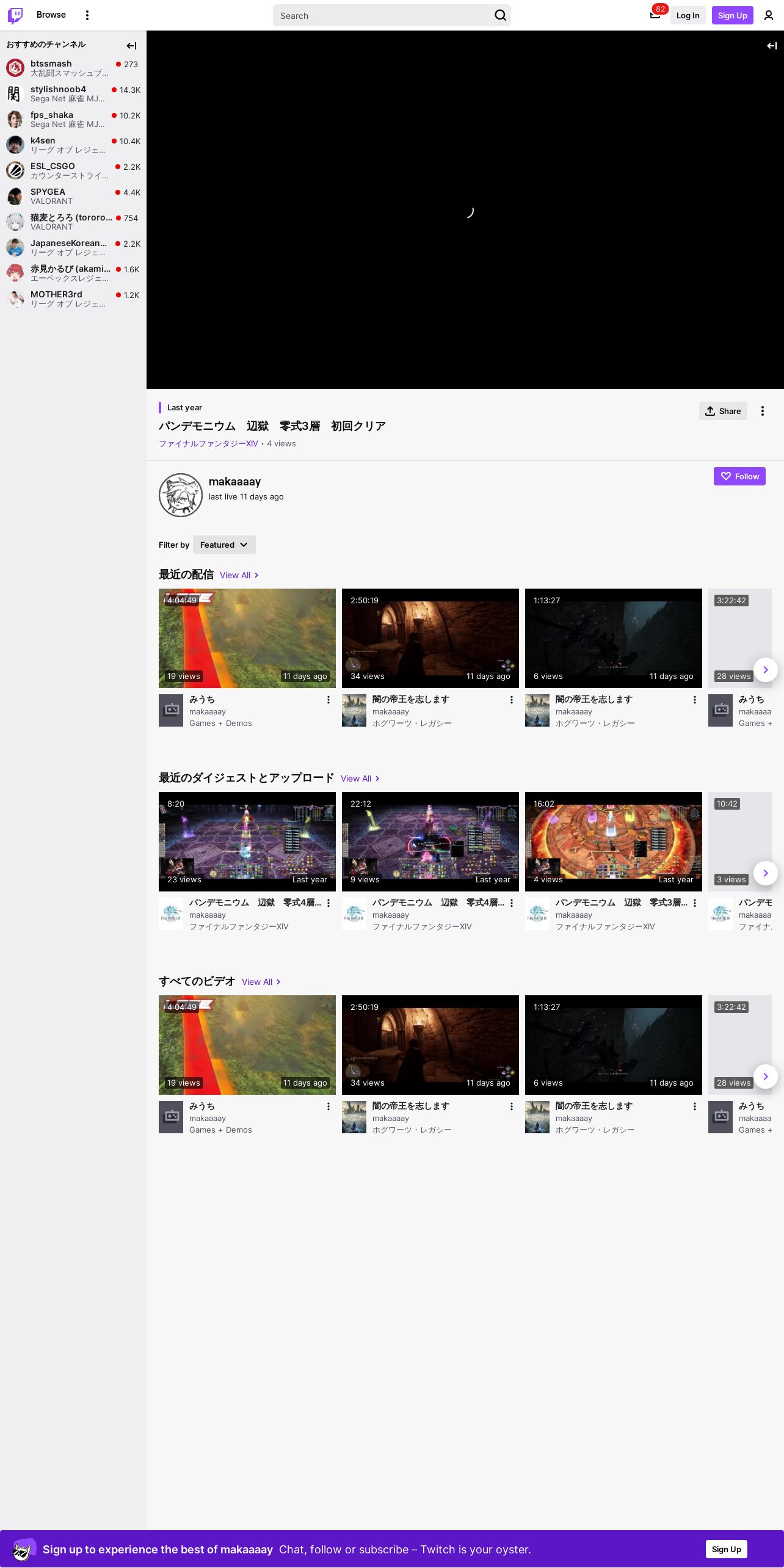Screen dimensions: 784x1568
Task: Click the Games + Demos category icon under 最近の配信 first video
Action: (171, 710)
